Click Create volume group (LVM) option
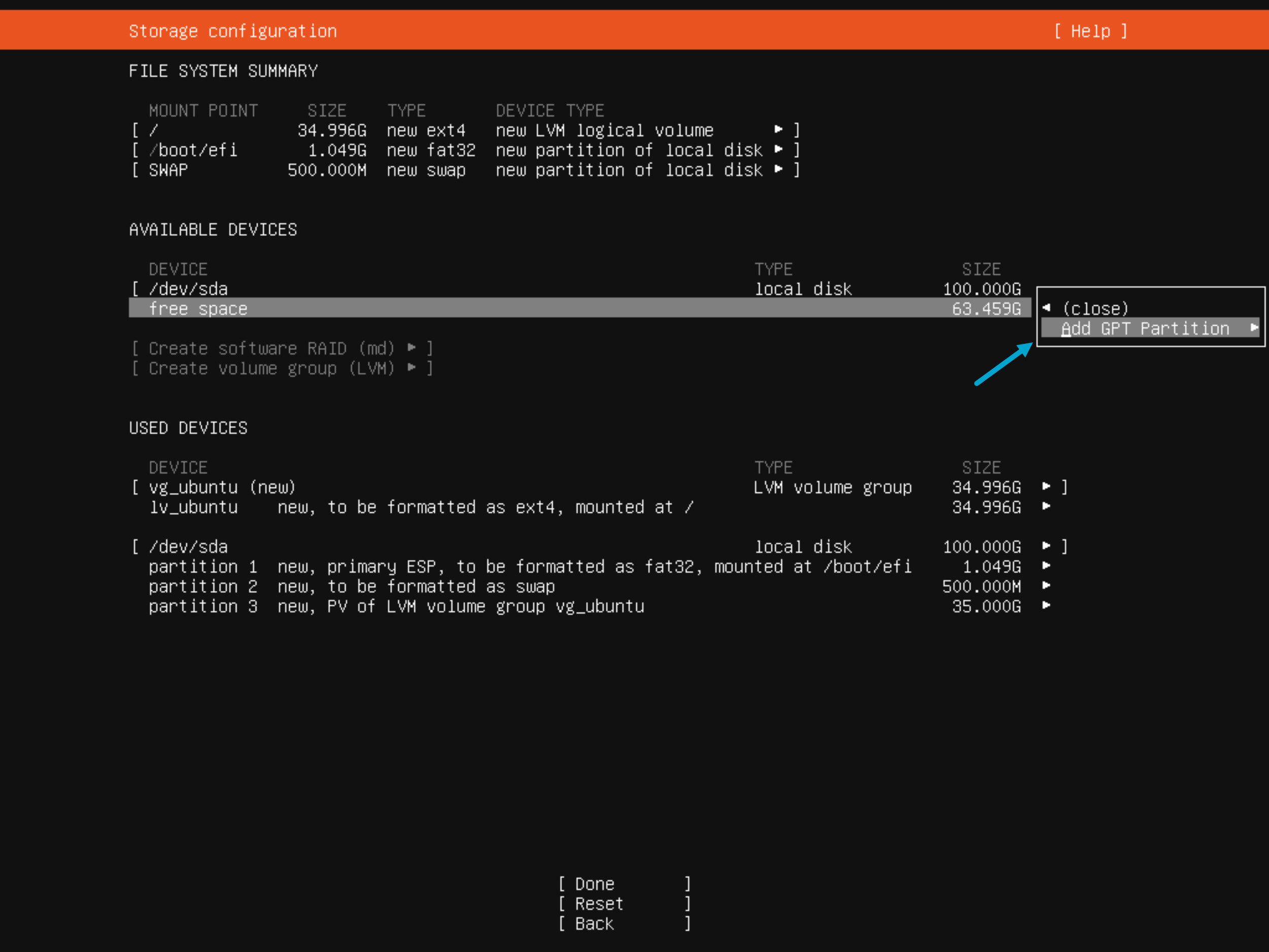Viewport: 1269px width, 952px height. coord(271,368)
